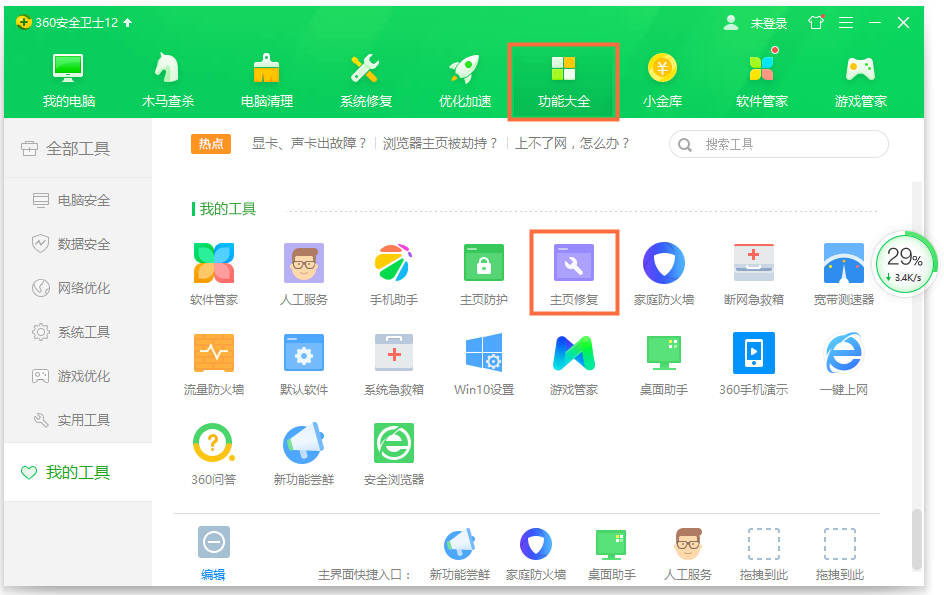944x595 pixels.
Task: Open 桌面助手 shortcut in bottom bar
Action: pyautogui.click(x=612, y=555)
